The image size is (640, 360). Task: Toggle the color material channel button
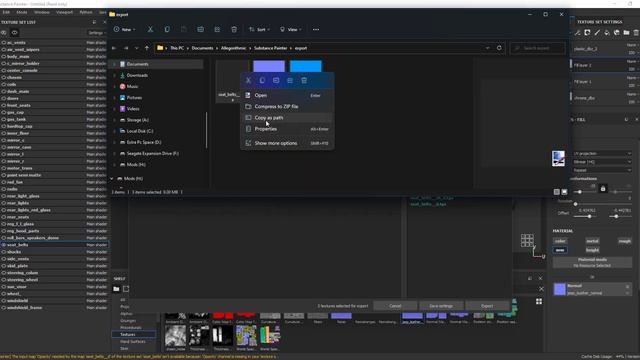[560, 241]
